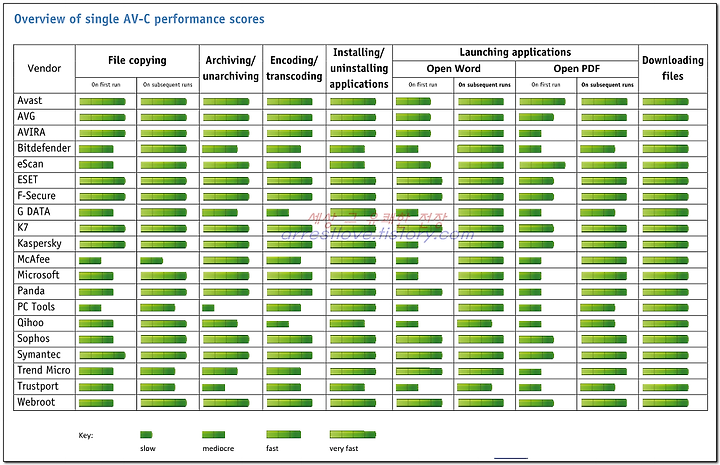
Task: Click Qihoo's Encoding/transcoding score bar
Action: 277,324
